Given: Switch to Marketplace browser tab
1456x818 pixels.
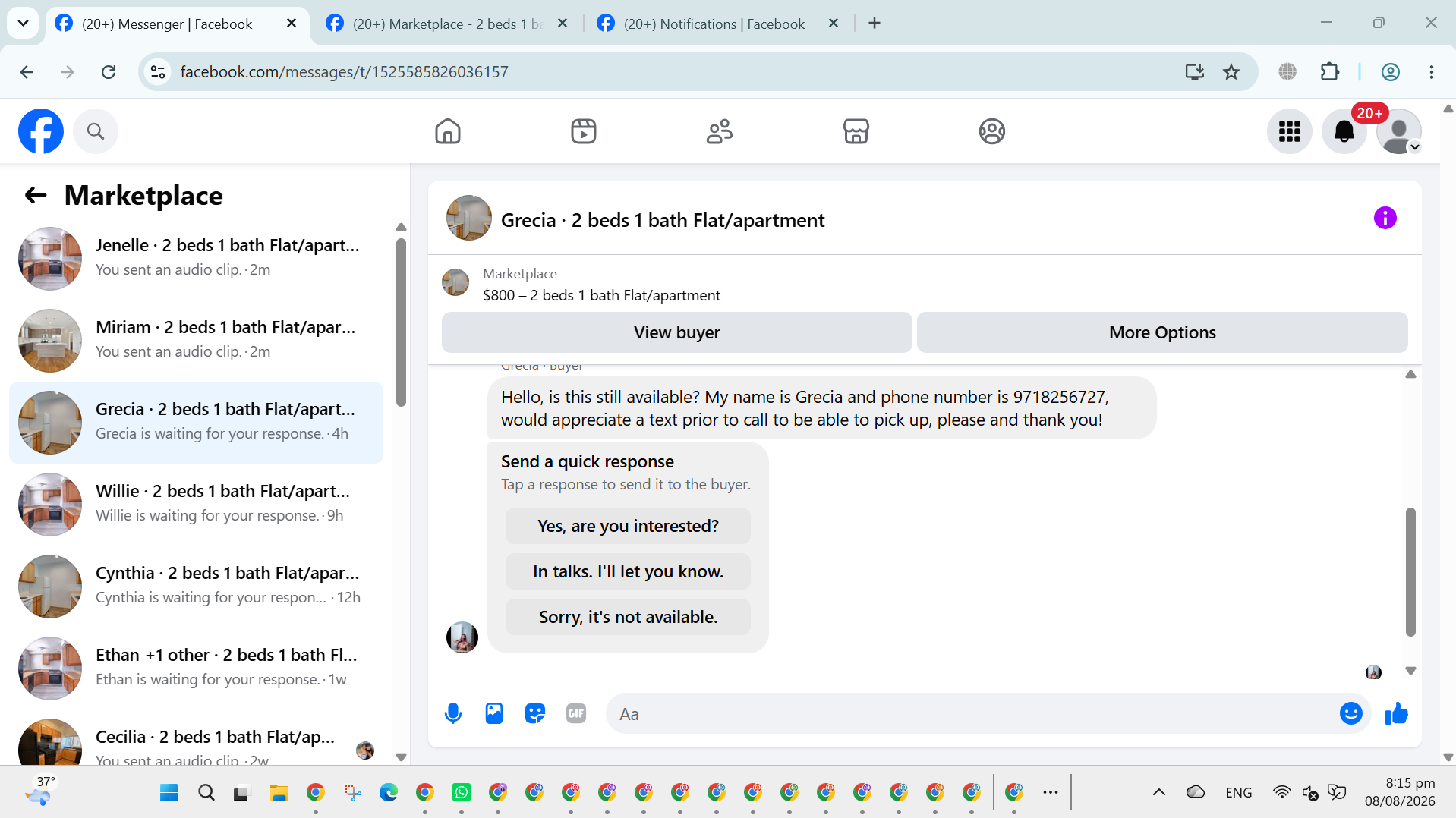Looking at the screenshot, I should click(x=448, y=24).
